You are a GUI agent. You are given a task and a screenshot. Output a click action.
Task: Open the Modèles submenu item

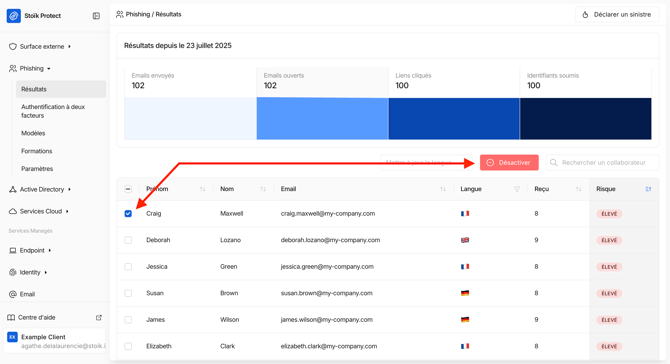[33, 133]
